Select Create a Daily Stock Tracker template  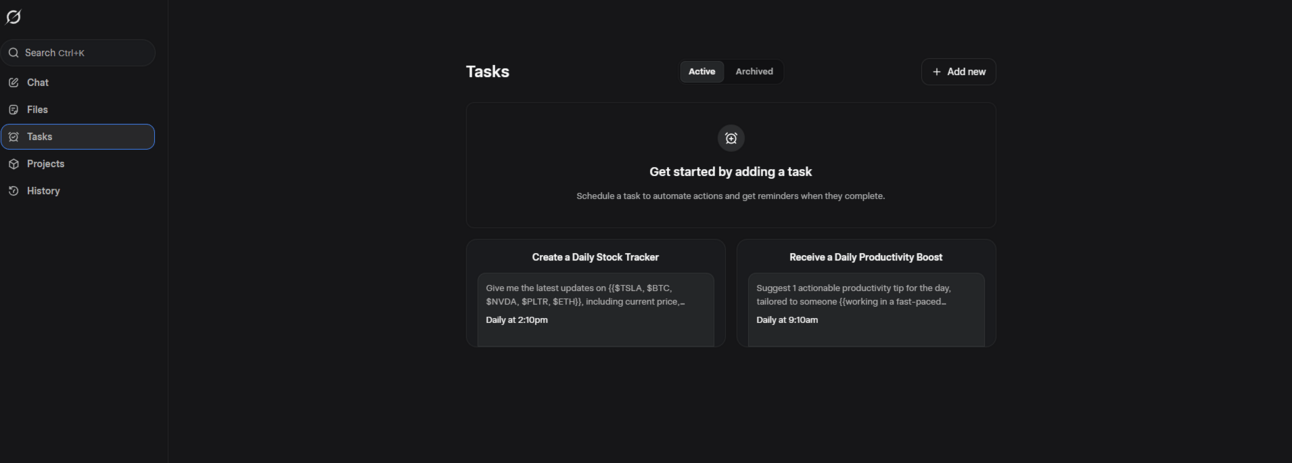click(x=595, y=257)
